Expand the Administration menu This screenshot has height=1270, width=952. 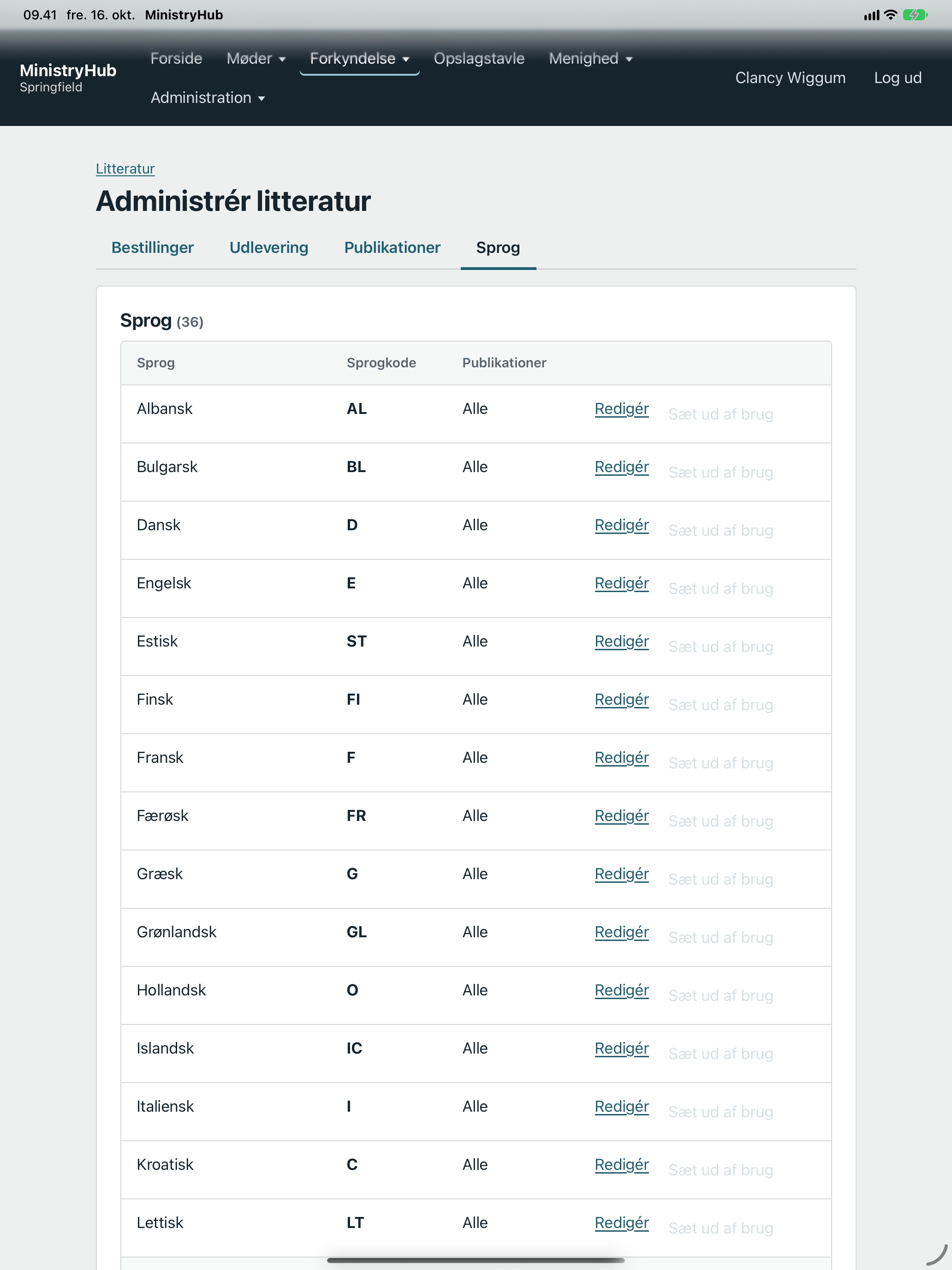point(208,98)
